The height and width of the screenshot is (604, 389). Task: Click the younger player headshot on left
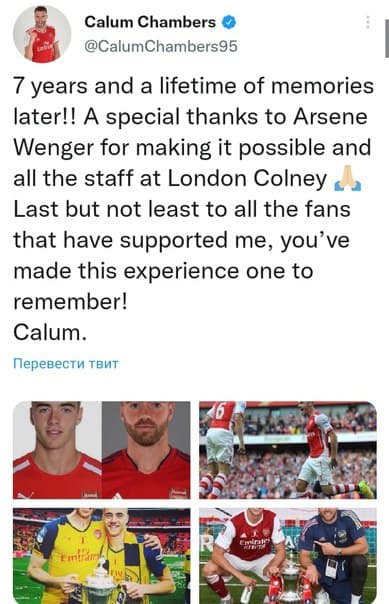click(57, 450)
